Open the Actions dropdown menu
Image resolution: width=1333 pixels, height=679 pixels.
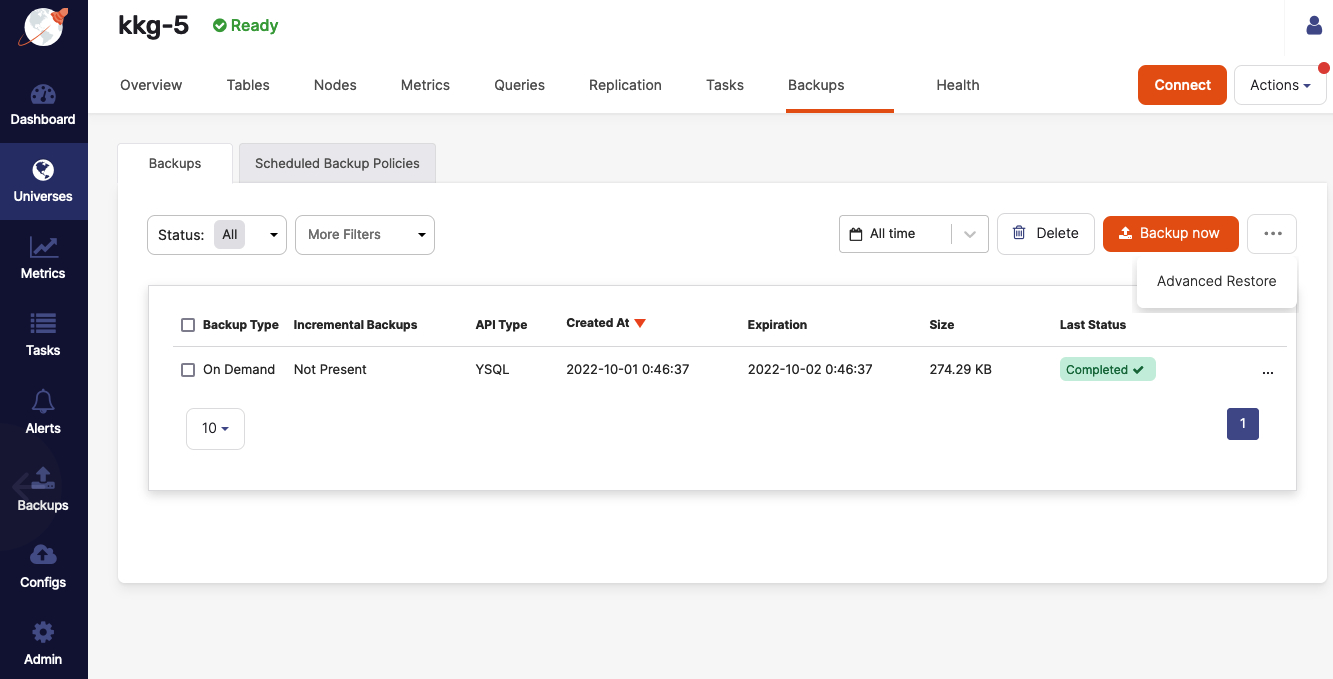1280,85
